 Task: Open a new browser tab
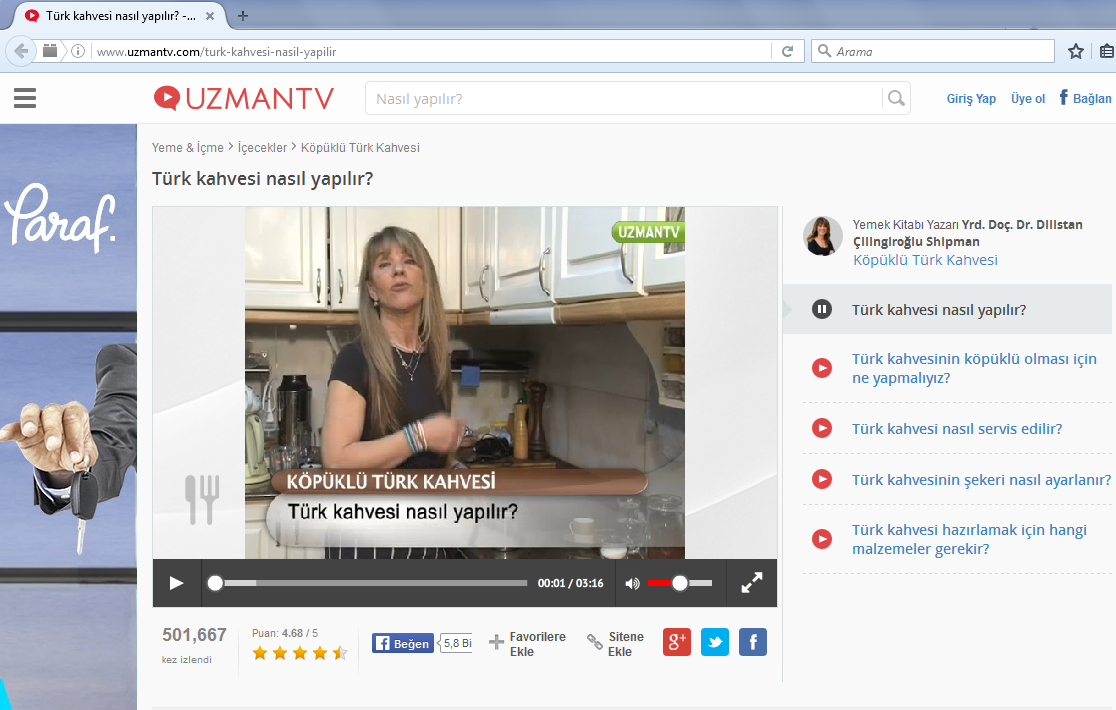[x=243, y=16]
